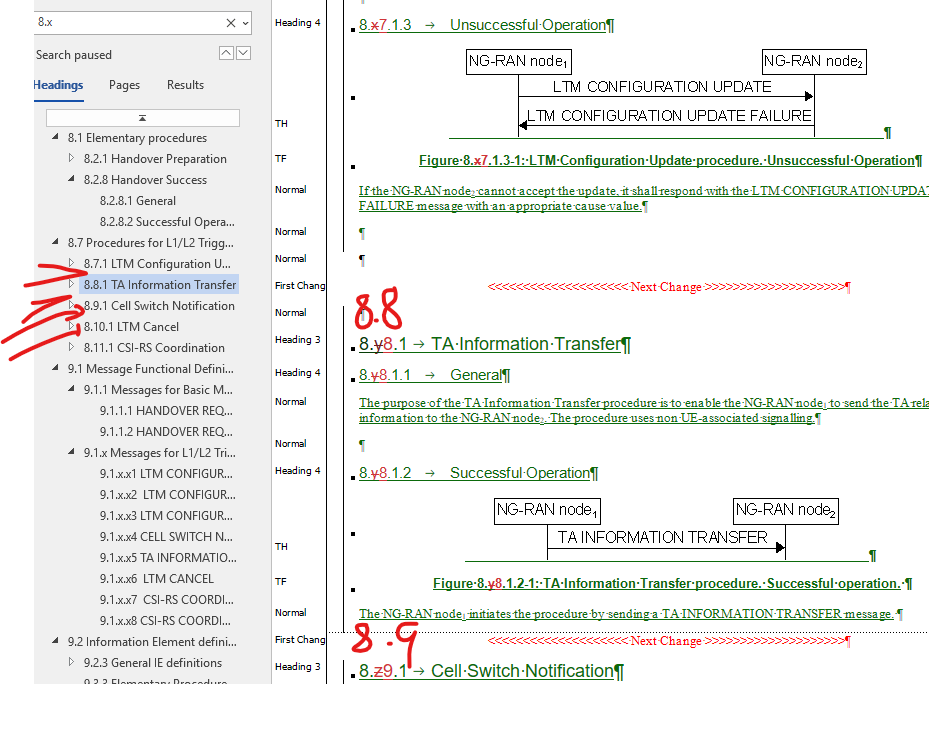Viewport: 929px width, 735px height.
Task: Jump to the beginning of the document headings
Action: pos(142,118)
